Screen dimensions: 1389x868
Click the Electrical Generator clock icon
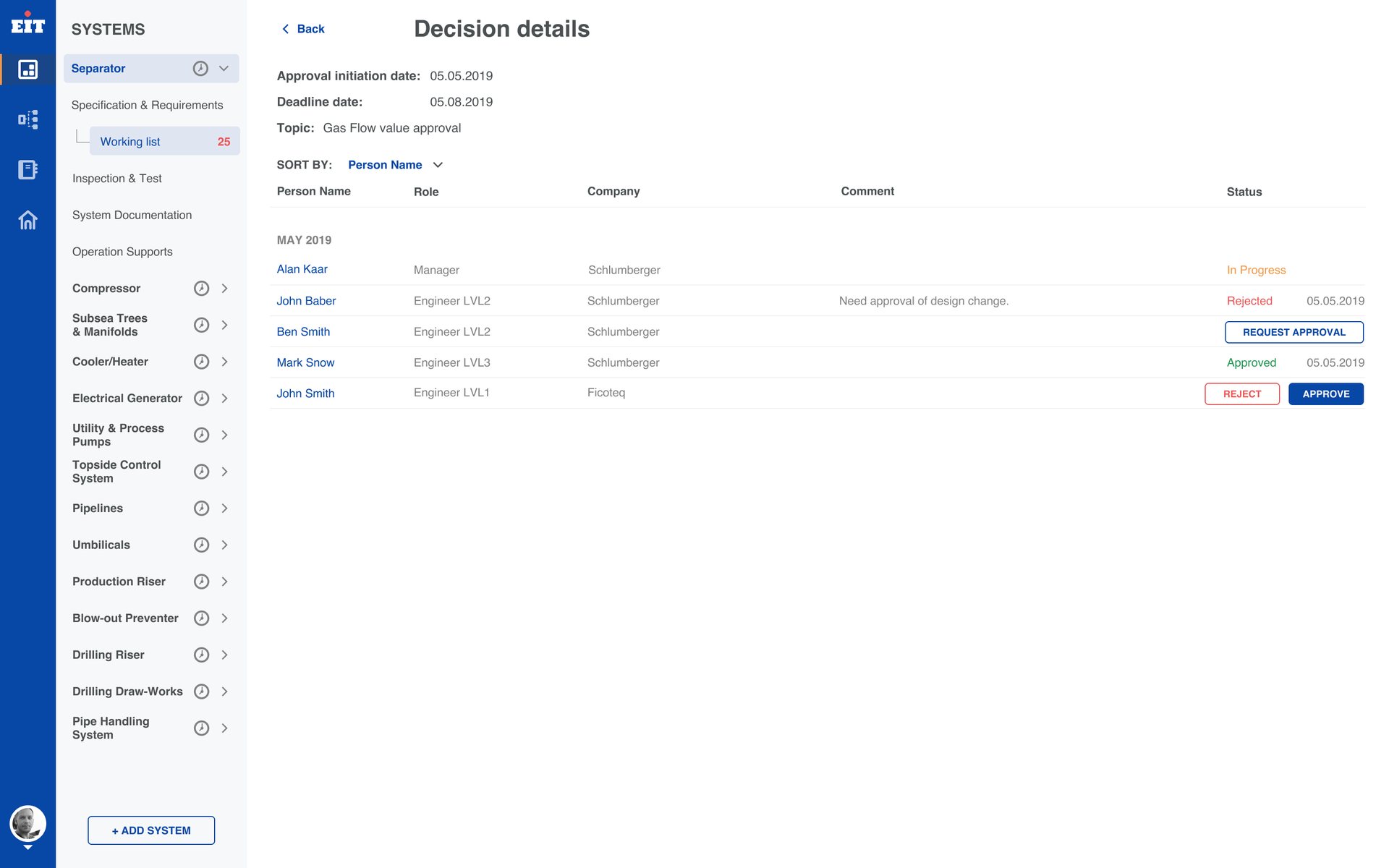201,398
